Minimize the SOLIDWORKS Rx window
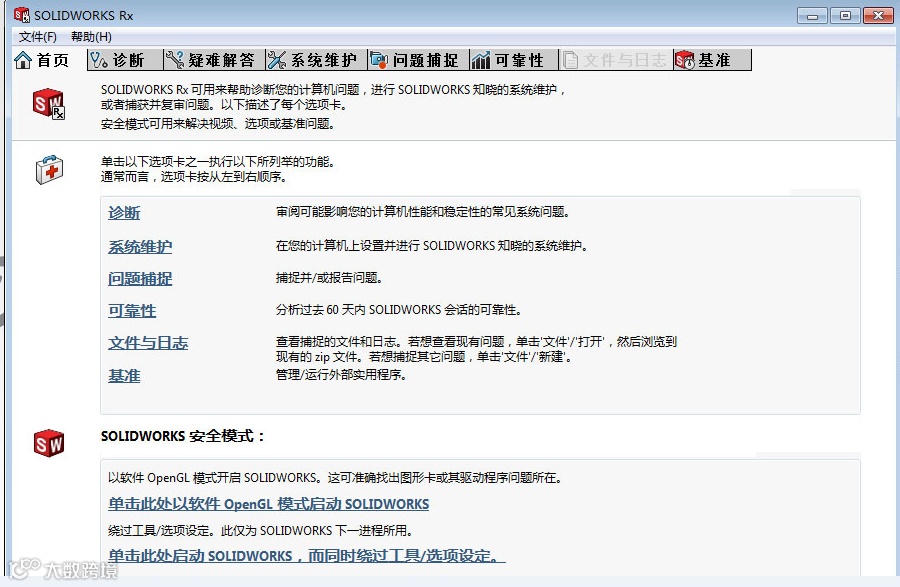 [x=812, y=15]
